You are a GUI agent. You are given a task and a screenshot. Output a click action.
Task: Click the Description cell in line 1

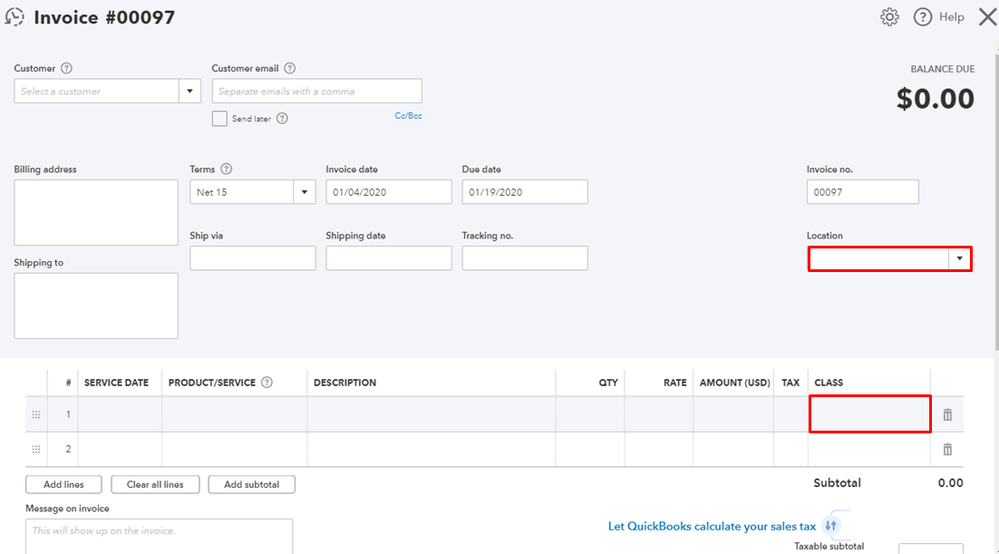click(x=431, y=414)
